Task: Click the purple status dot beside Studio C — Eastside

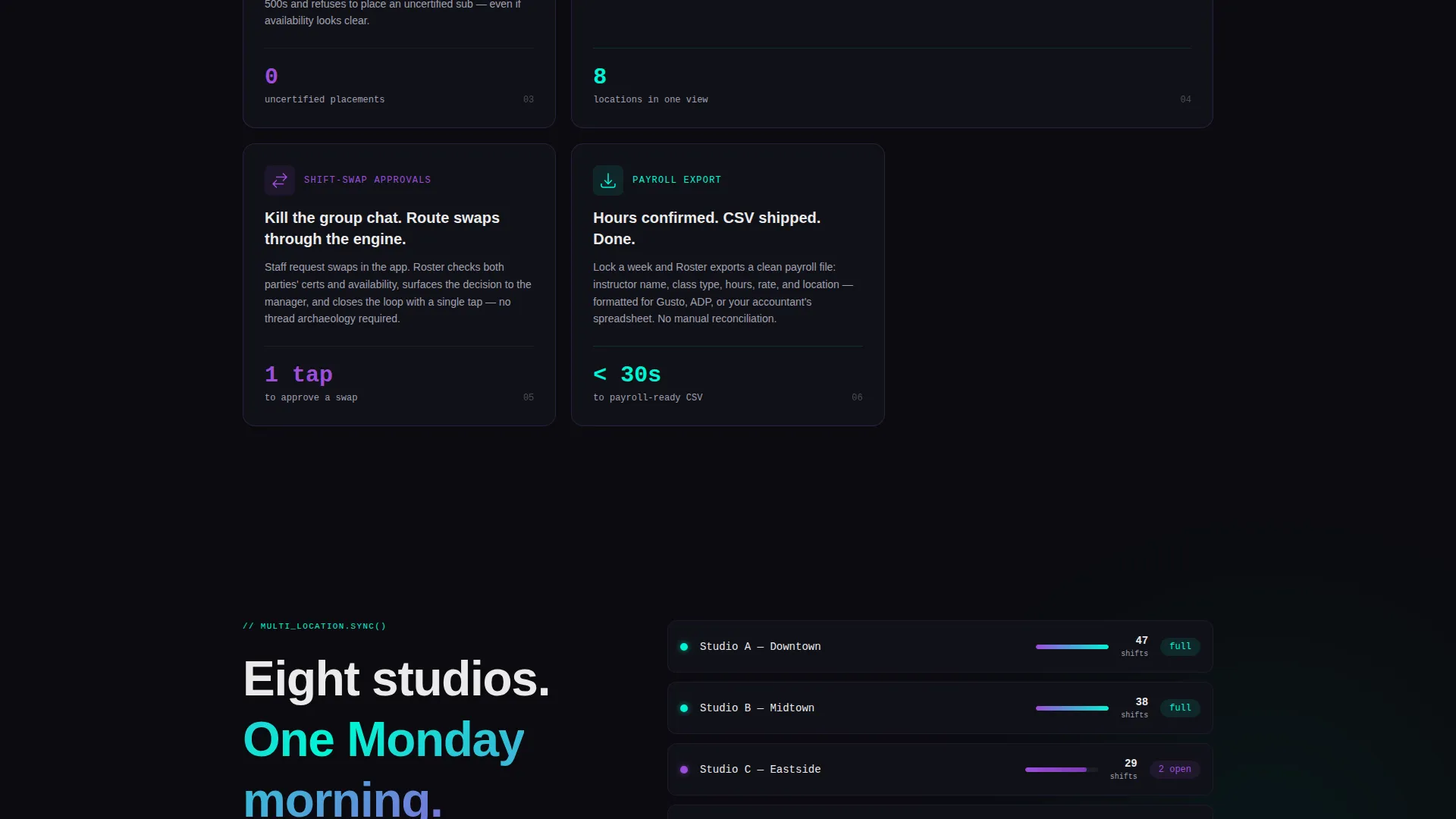Action: [684, 770]
